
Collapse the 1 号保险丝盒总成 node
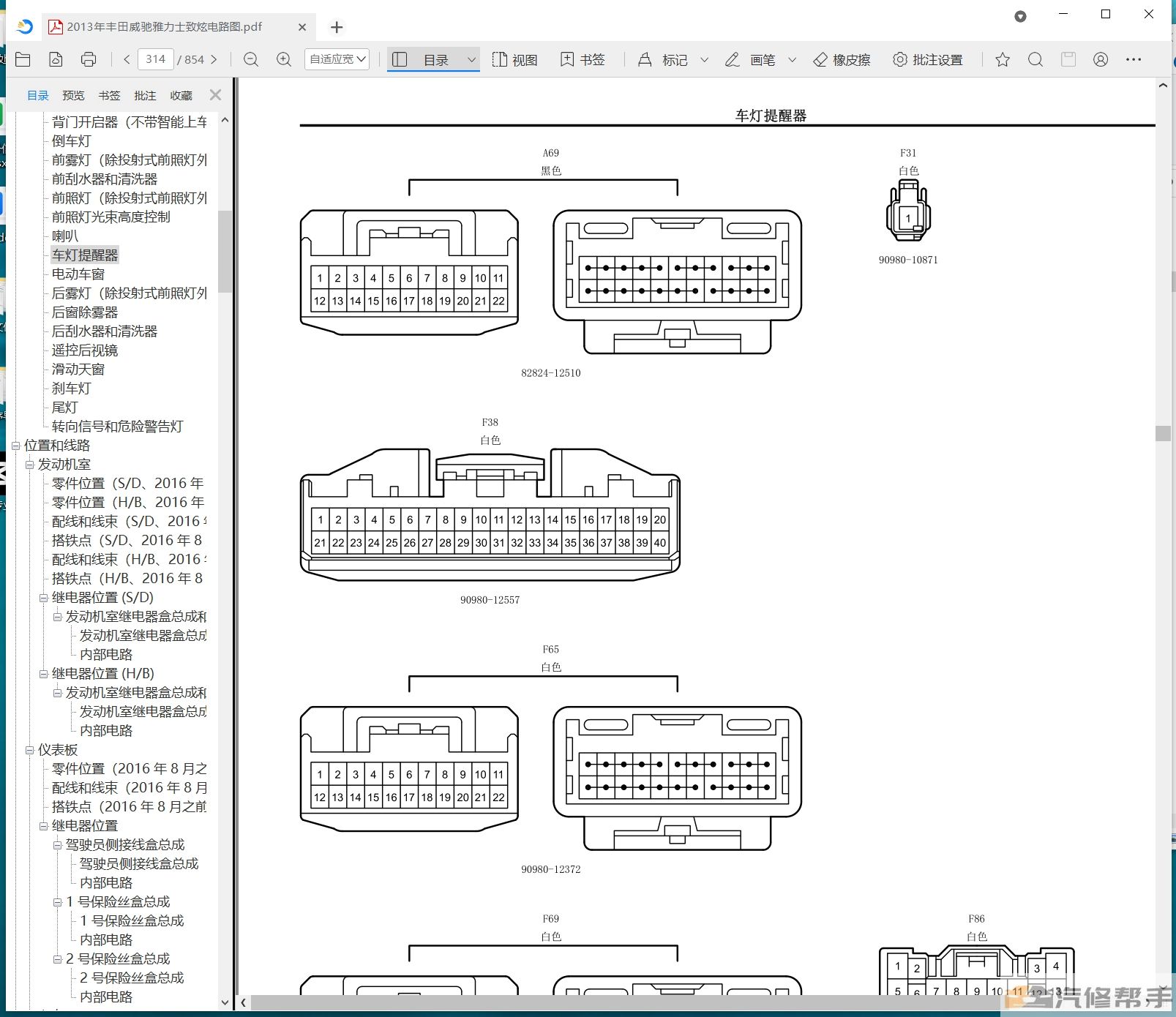click(58, 902)
